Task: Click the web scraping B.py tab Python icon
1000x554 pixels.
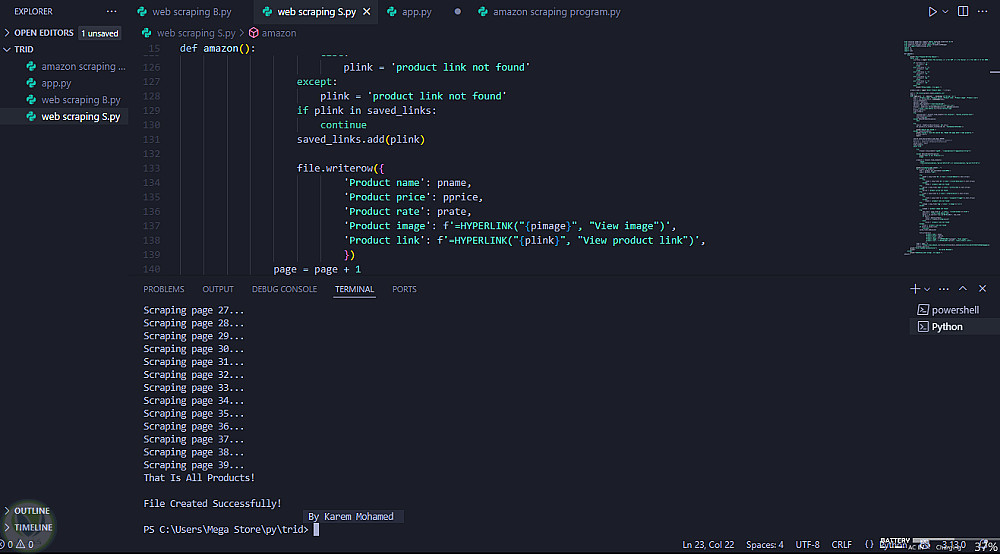Action: click(x=142, y=11)
